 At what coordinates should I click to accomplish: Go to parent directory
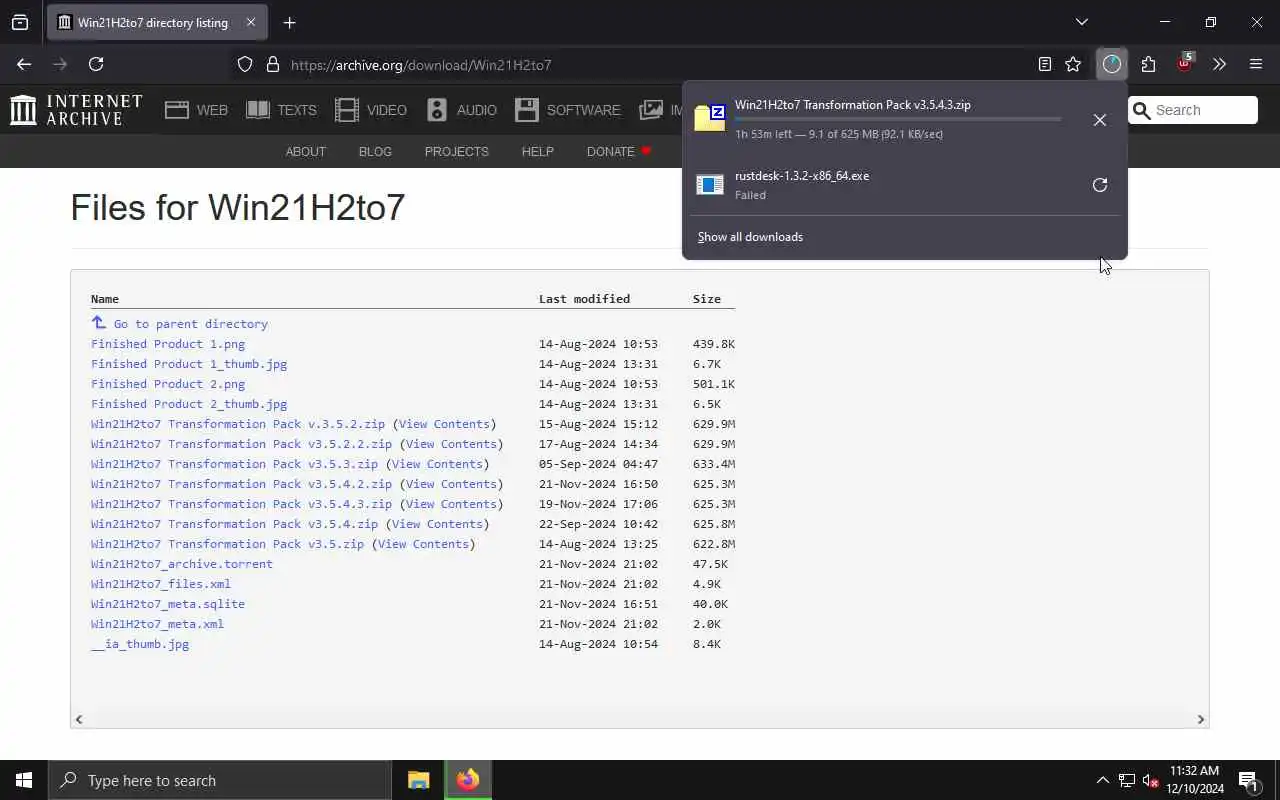(190, 324)
